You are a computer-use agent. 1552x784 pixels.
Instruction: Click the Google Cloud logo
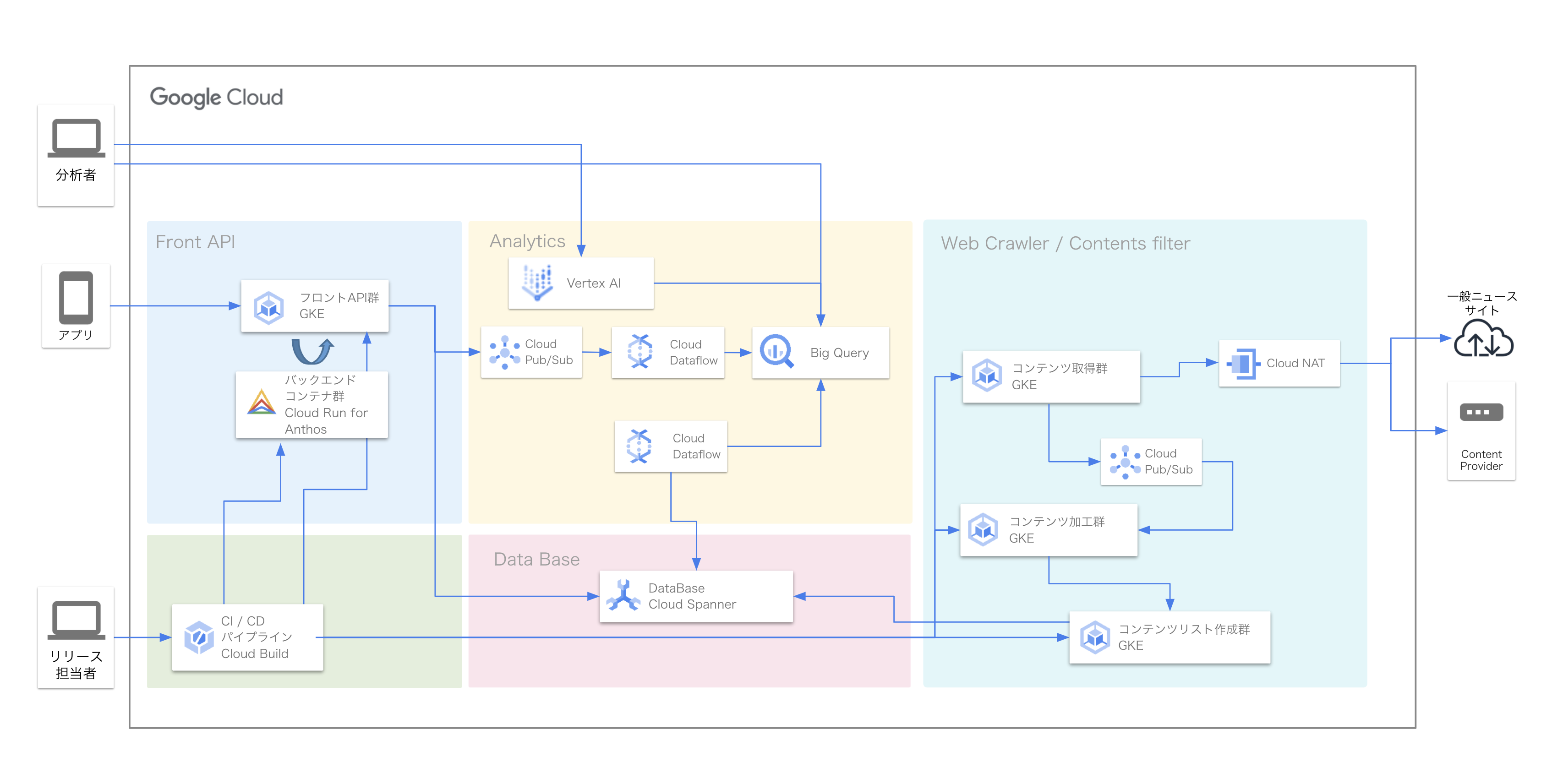216,97
